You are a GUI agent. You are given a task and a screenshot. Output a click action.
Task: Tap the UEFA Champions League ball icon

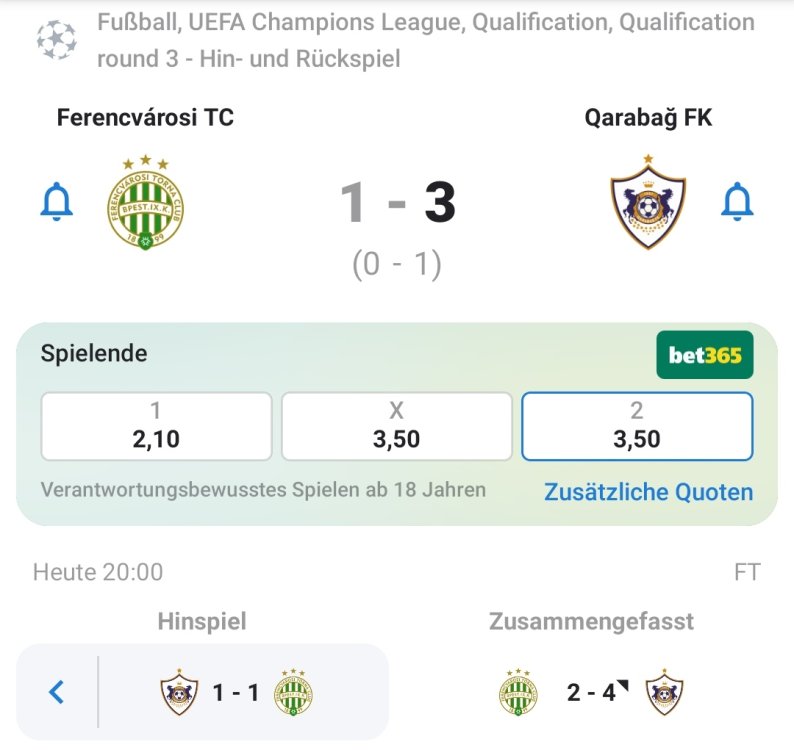pos(56,40)
